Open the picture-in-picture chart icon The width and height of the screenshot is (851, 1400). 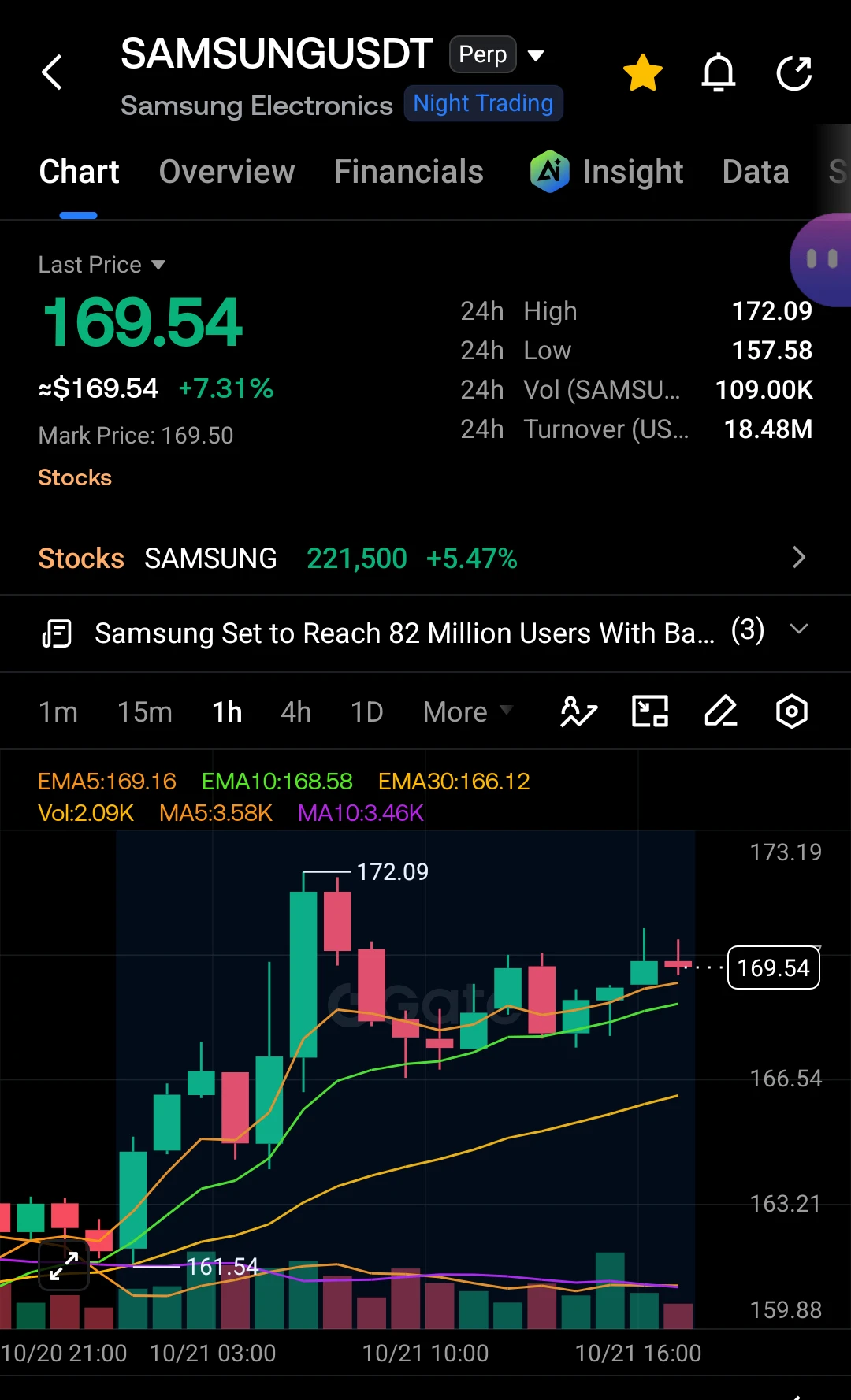point(650,711)
